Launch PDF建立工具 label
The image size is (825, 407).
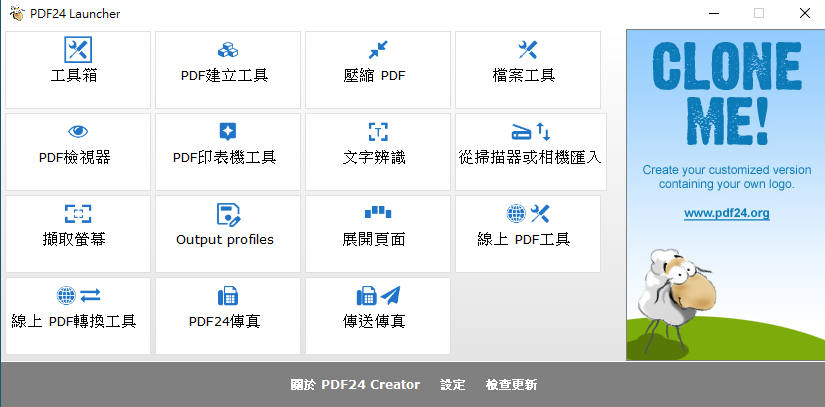[x=225, y=76]
